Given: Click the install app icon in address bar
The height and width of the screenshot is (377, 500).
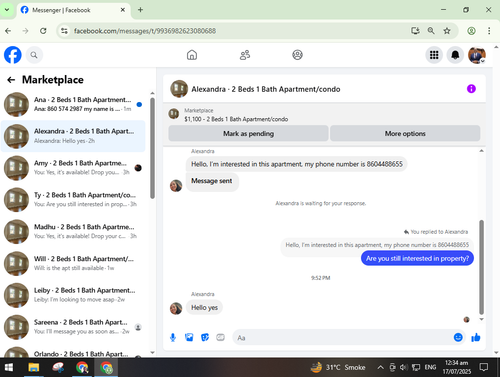Looking at the screenshot, I should point(415,31).
